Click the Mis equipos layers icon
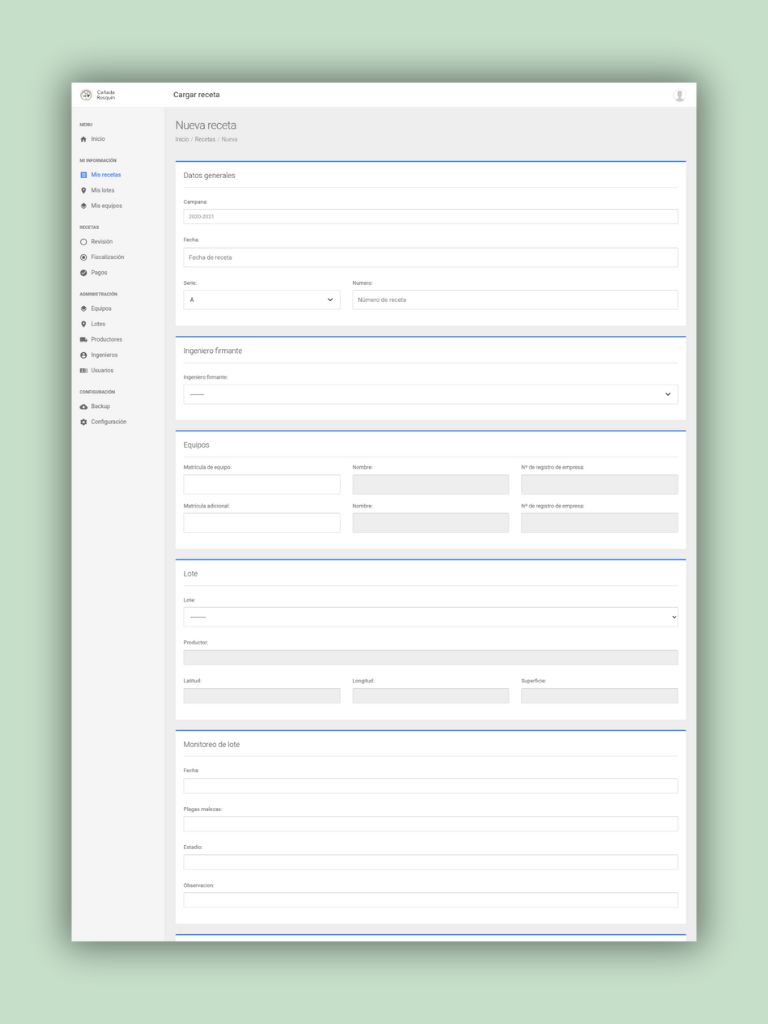The image size is (768, 1024). tap(84, 206)
